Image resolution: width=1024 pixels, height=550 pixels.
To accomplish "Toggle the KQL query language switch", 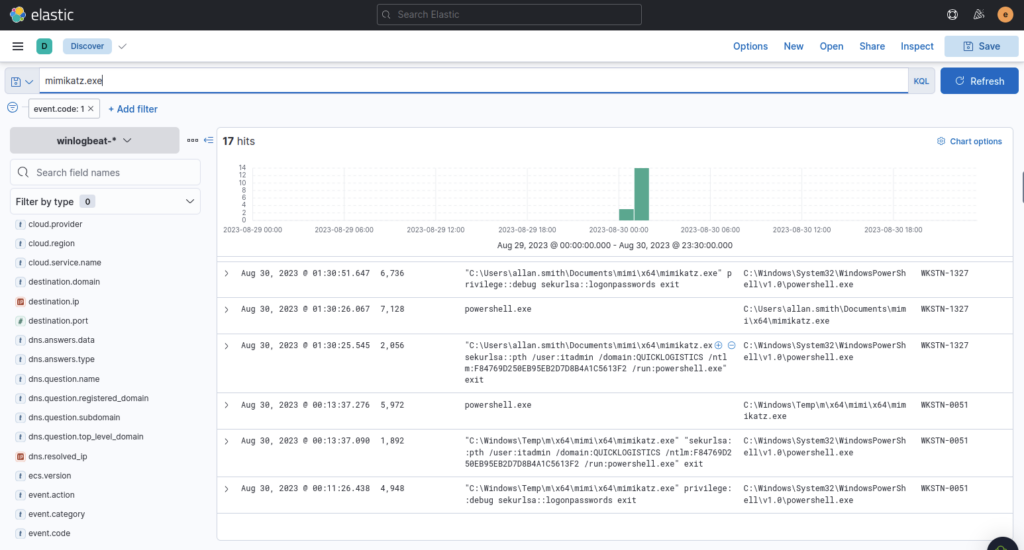I will 921,81.
